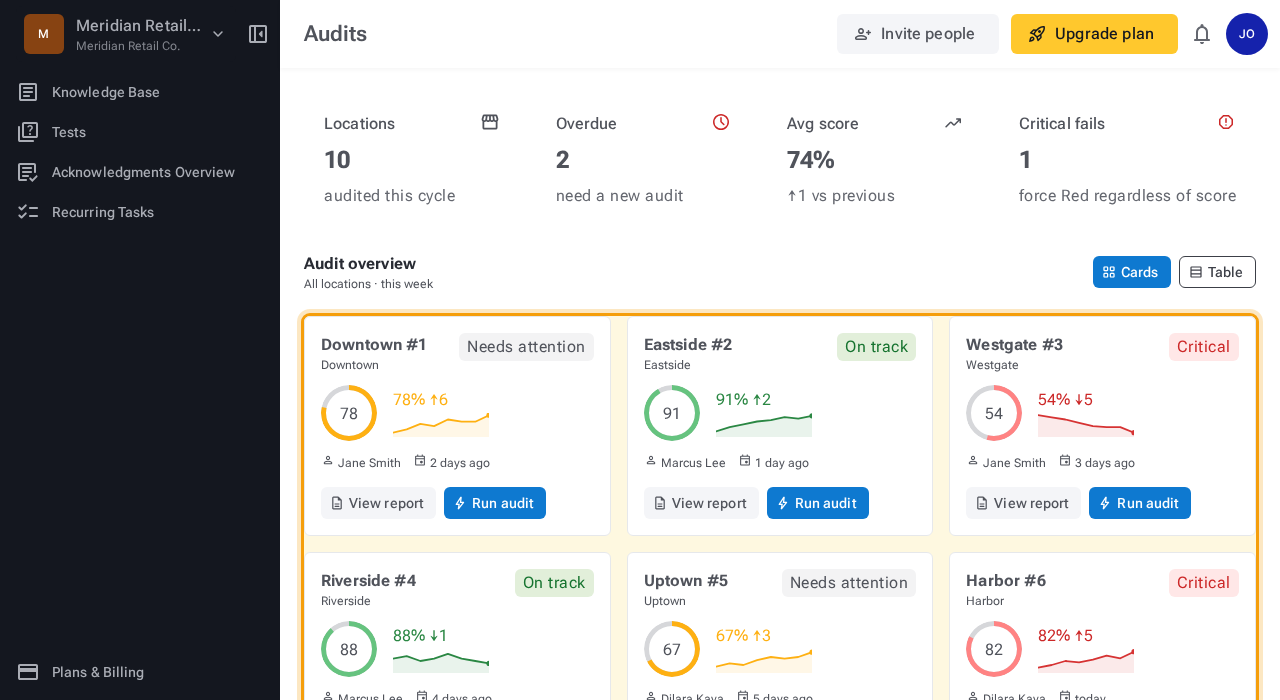
Task: Open the Tests sidebar item
Action: [x=140, y=132]
